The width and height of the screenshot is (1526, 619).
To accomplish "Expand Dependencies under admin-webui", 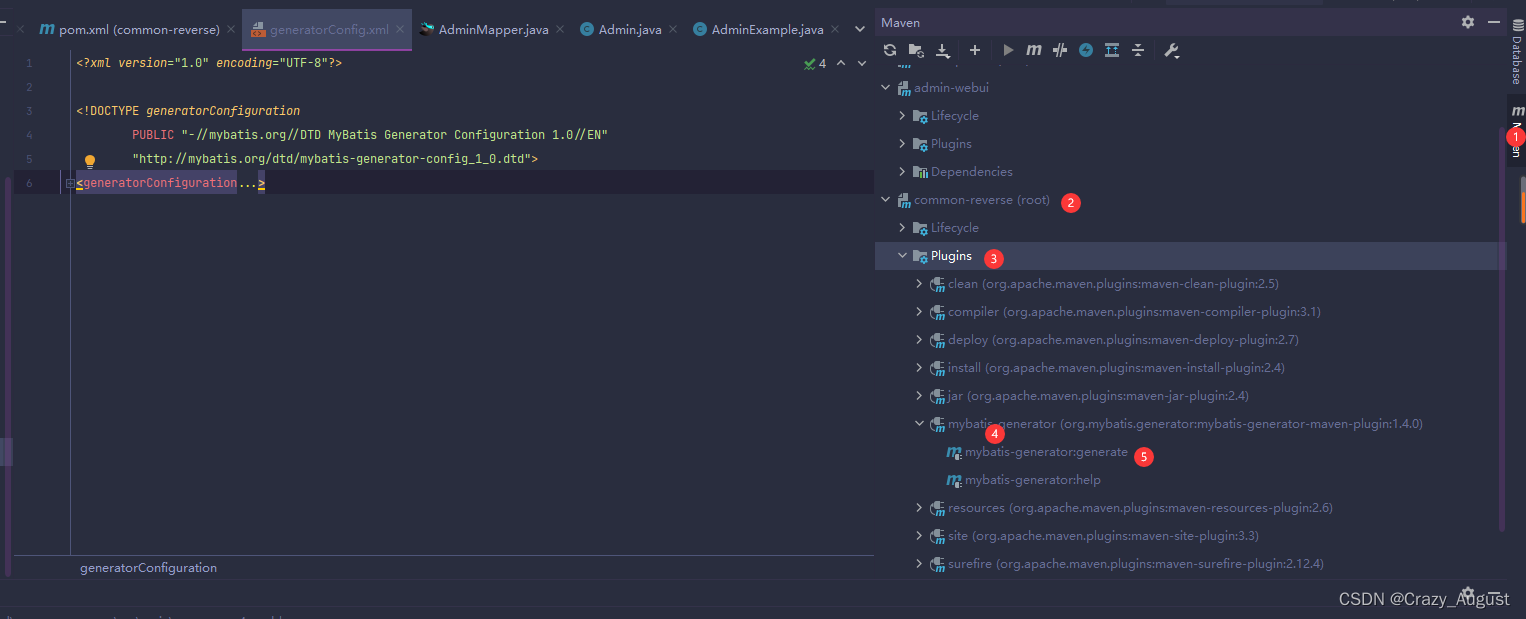I will [901, 171].
